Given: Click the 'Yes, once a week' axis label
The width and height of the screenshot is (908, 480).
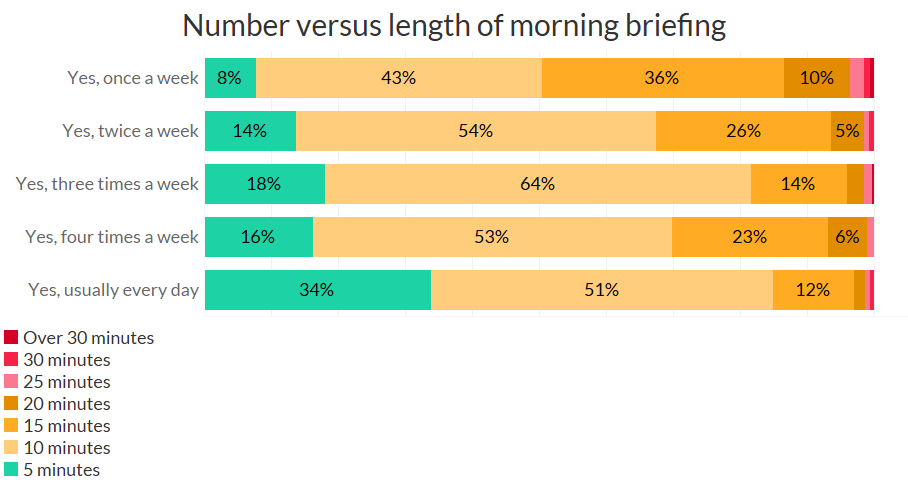Looking at the screenshot, I should 133,78.
